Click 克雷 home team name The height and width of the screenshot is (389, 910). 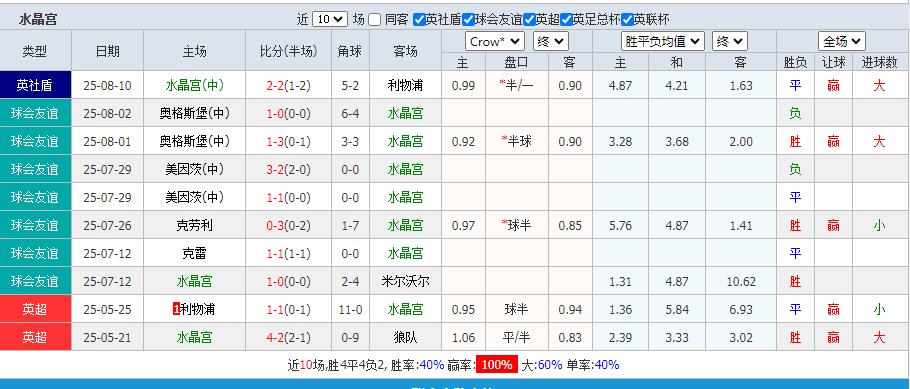pyautogui.click(x=194, y=253)
